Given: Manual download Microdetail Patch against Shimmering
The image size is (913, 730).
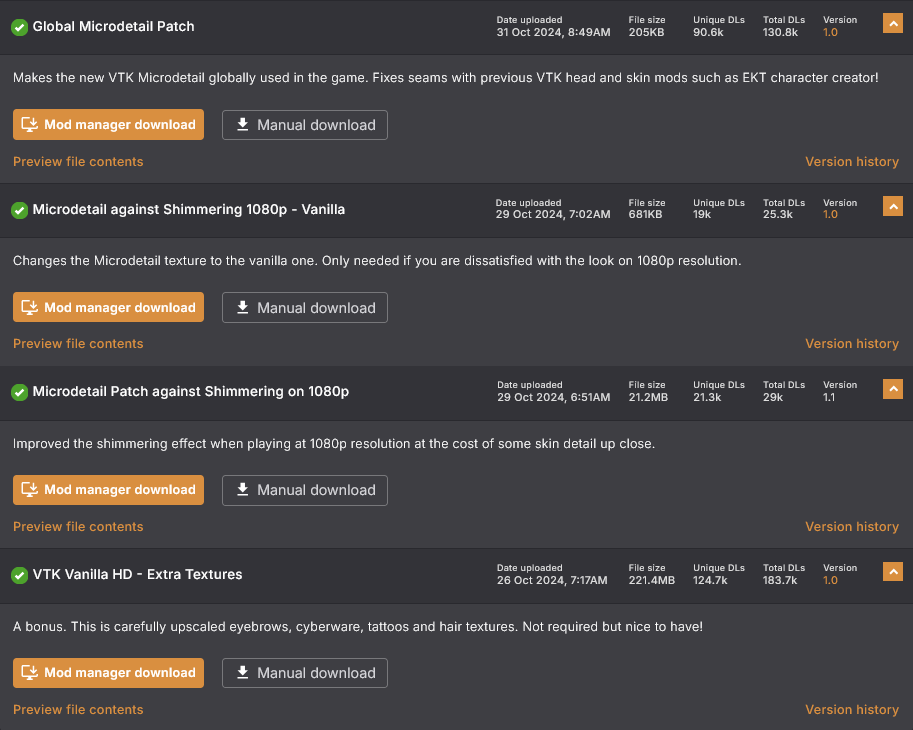Looking at the screenshot, I should tap(305, 490).
